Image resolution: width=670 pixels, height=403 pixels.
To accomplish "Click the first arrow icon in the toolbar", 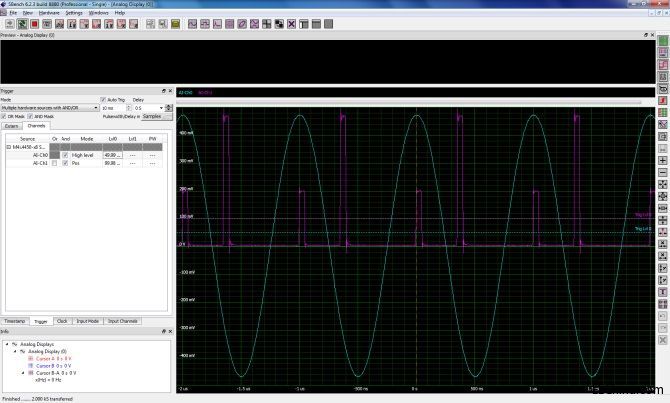I will click(10, 24).
